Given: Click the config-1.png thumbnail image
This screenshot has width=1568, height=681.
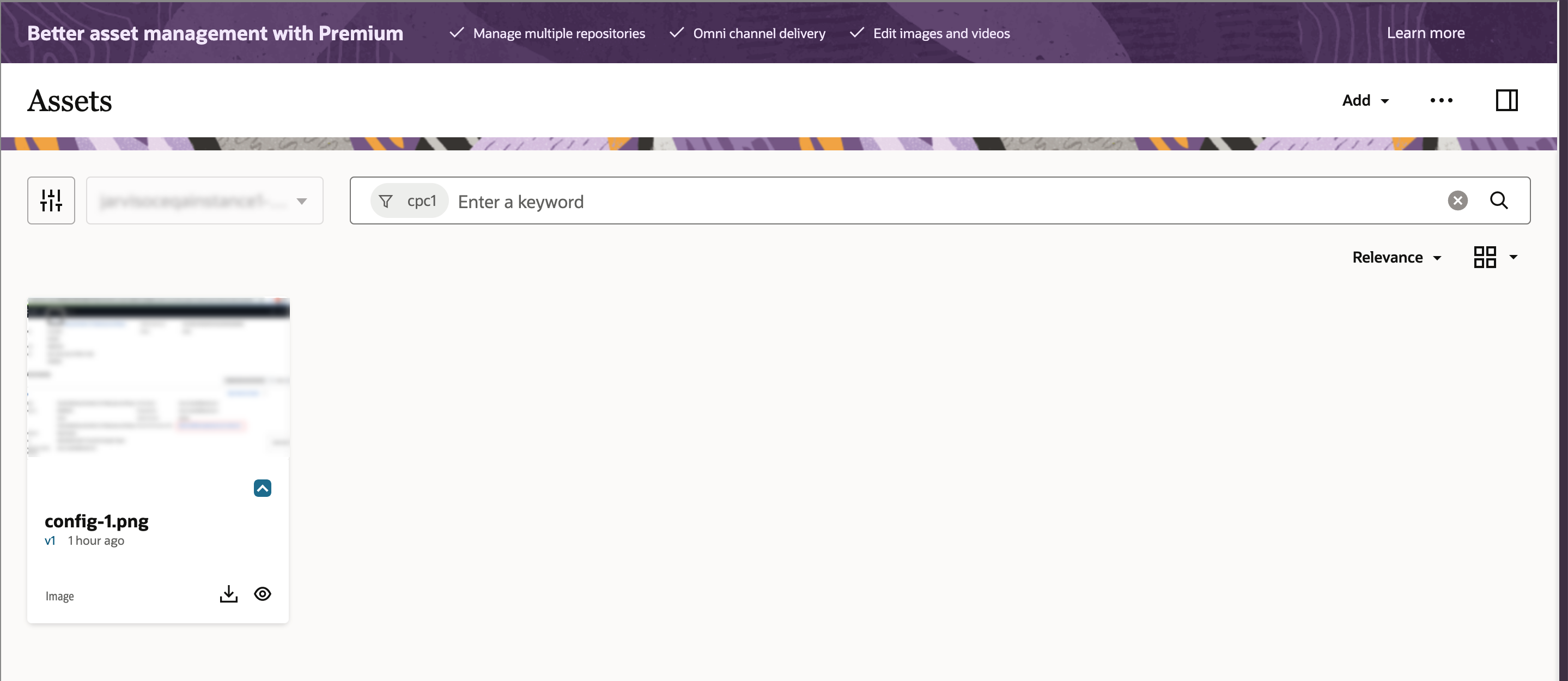Looking at the screenshot, I should (x=158, y=378).
